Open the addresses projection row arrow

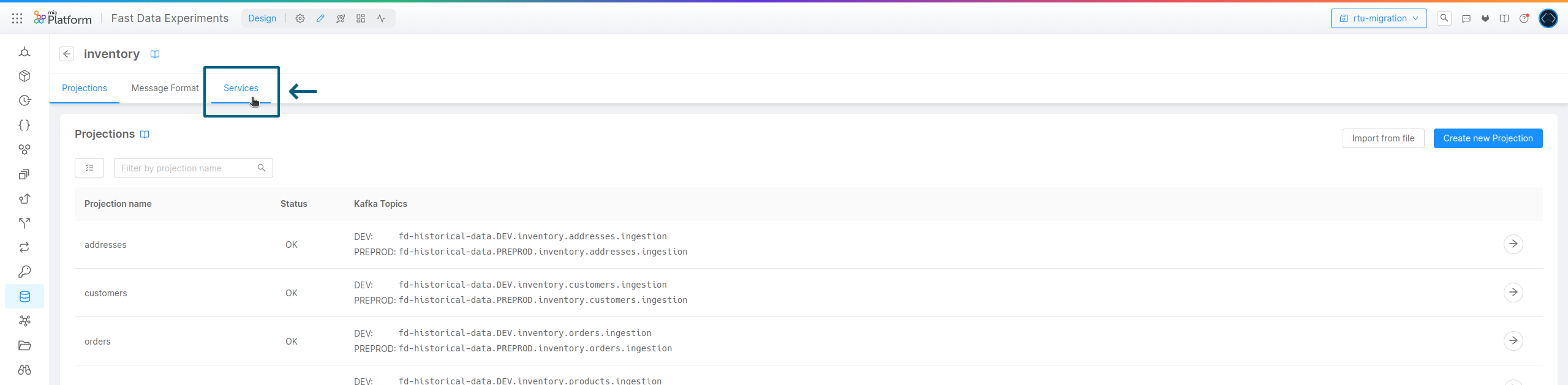1513,244
